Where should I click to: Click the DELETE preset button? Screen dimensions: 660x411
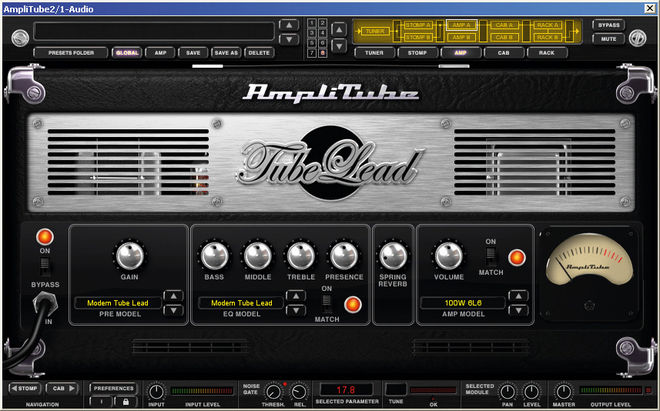coord(259,53)
